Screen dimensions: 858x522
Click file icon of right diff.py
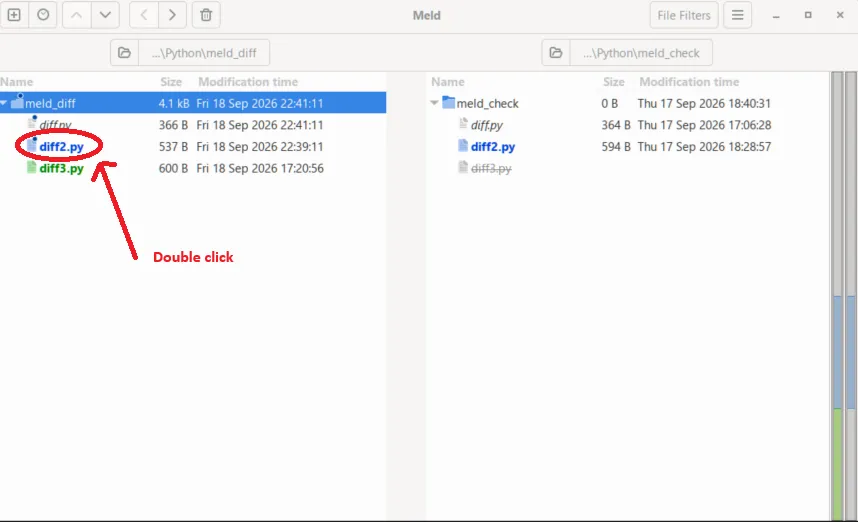(x=463, y=124)
